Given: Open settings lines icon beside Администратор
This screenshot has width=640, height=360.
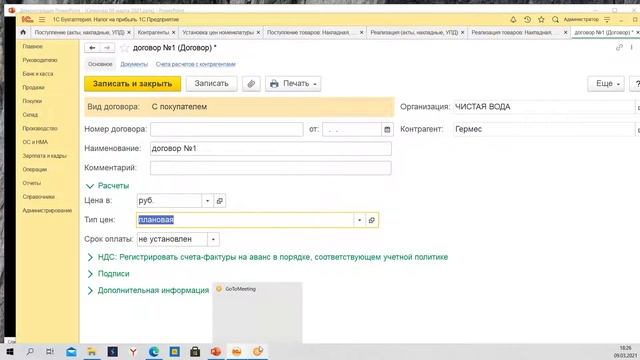Looking at the screenshot, I should [607, 20].
